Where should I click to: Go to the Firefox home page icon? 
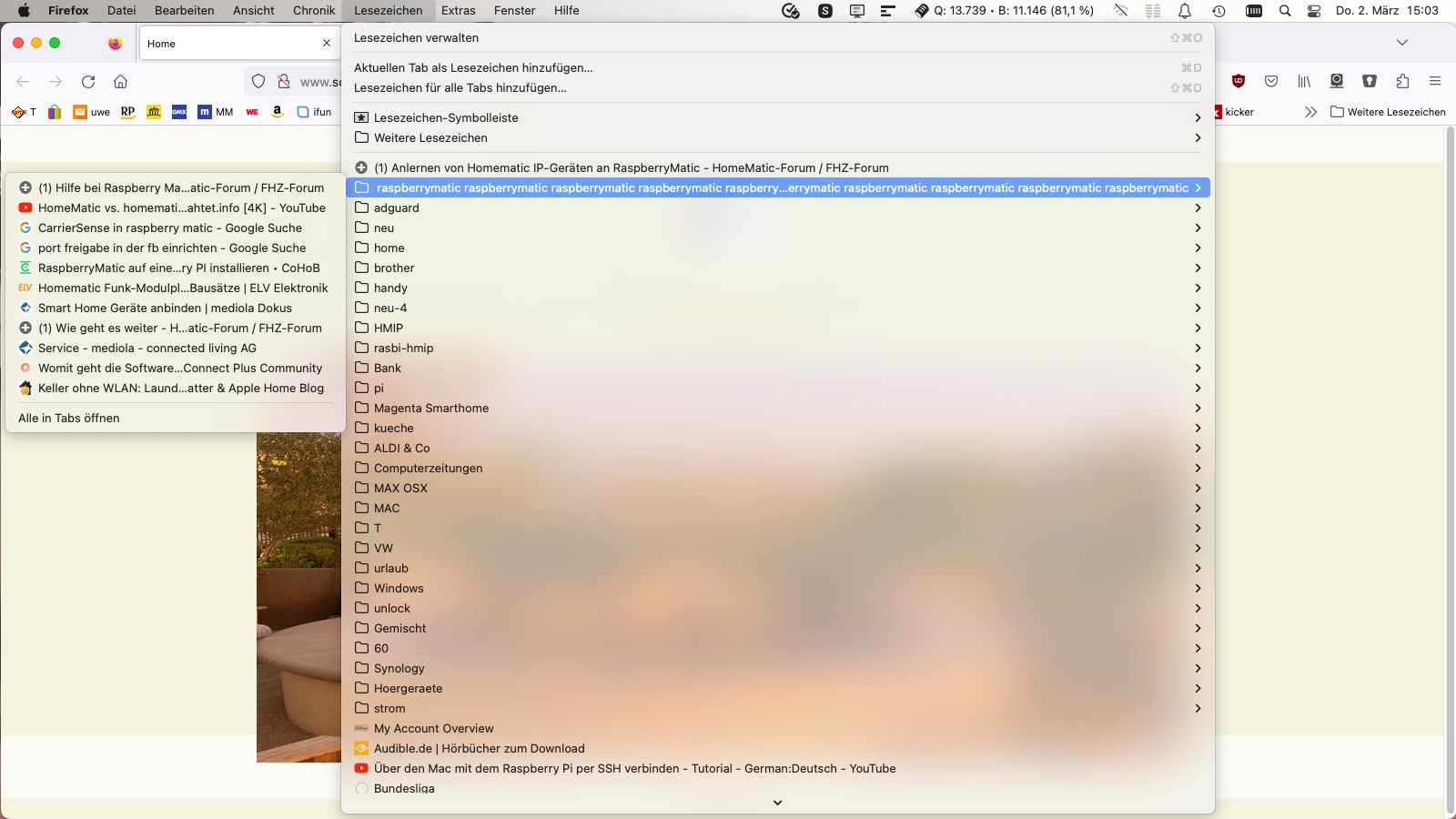click(120, 82)
